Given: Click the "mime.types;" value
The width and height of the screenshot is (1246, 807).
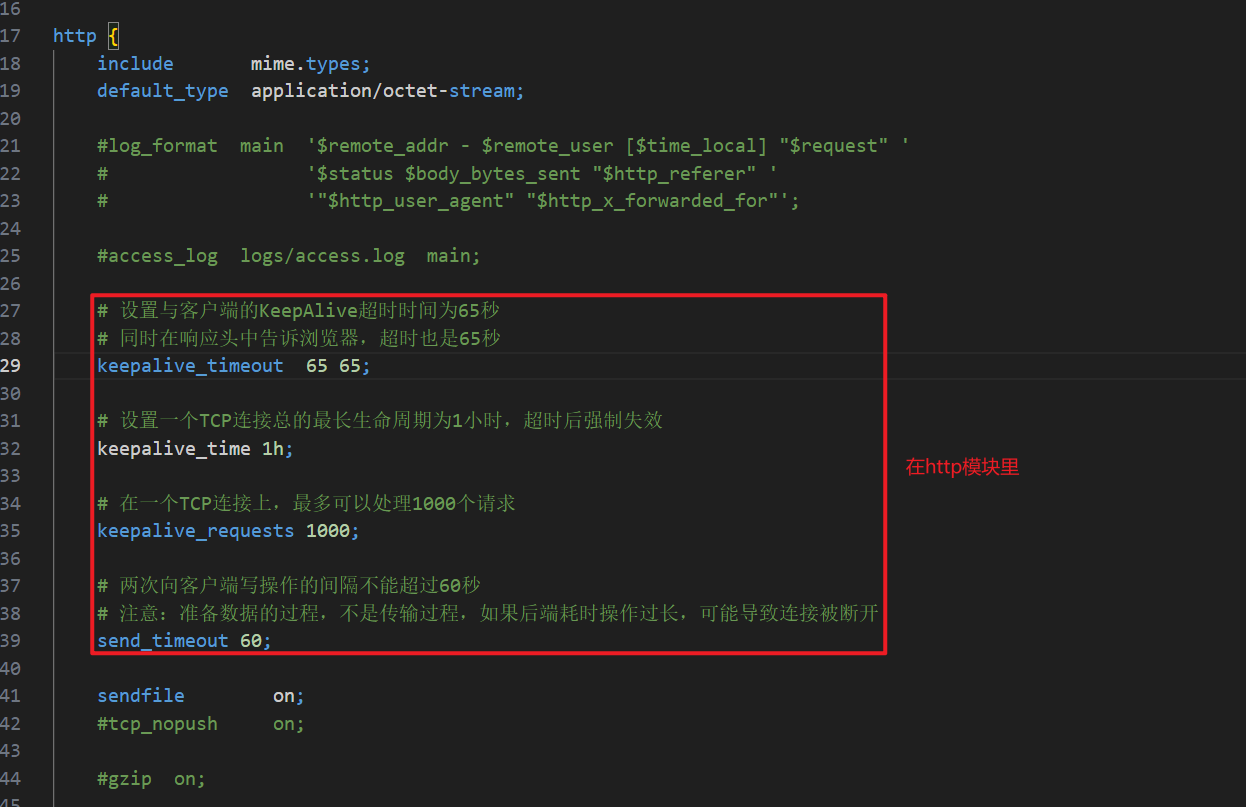Looking at the screenshot, I should click(x=311, y=63).
